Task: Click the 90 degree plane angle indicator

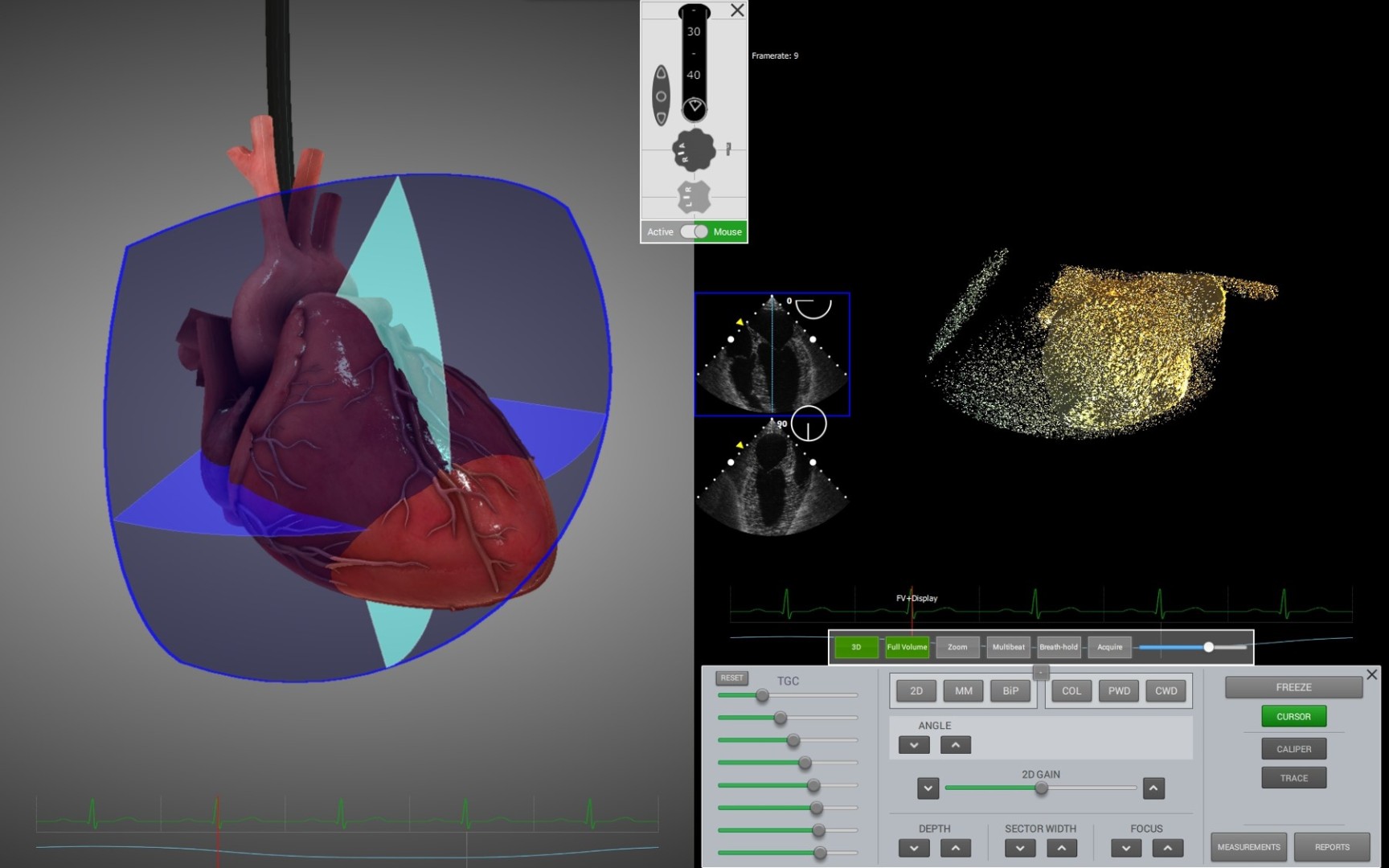Action: click(x=808, y=424)
